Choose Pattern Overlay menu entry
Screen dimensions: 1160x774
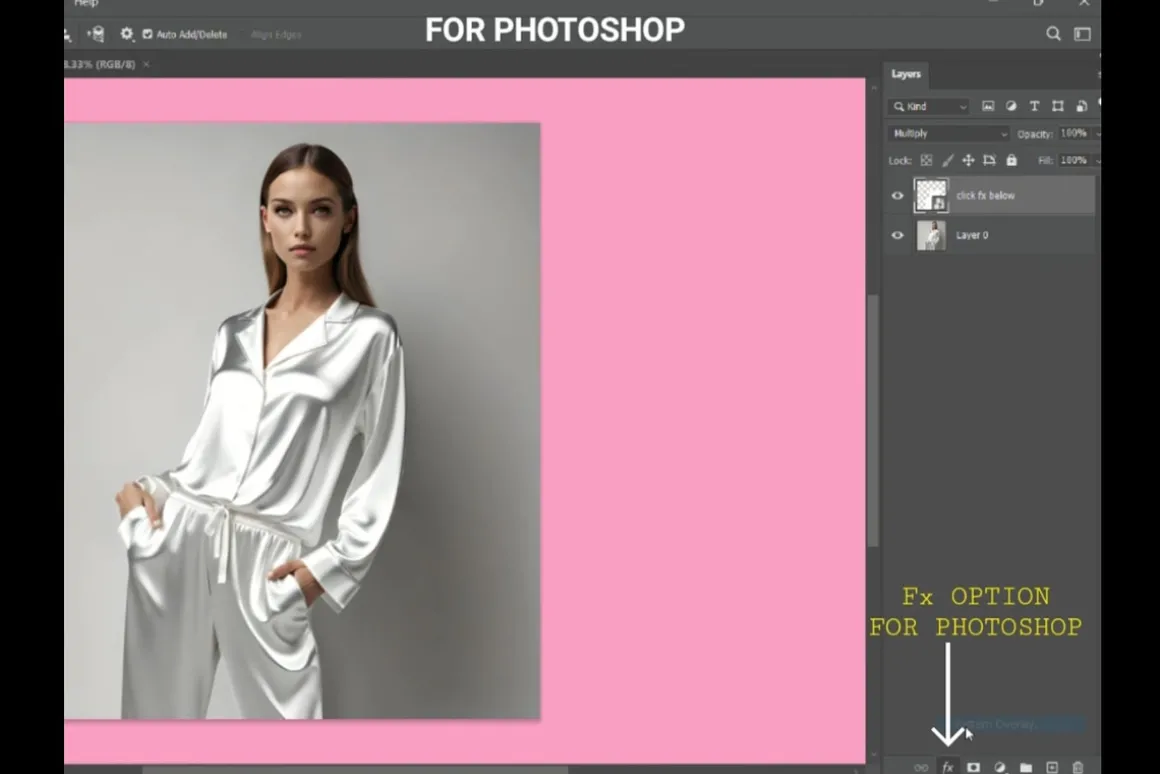coord(1011,724)
